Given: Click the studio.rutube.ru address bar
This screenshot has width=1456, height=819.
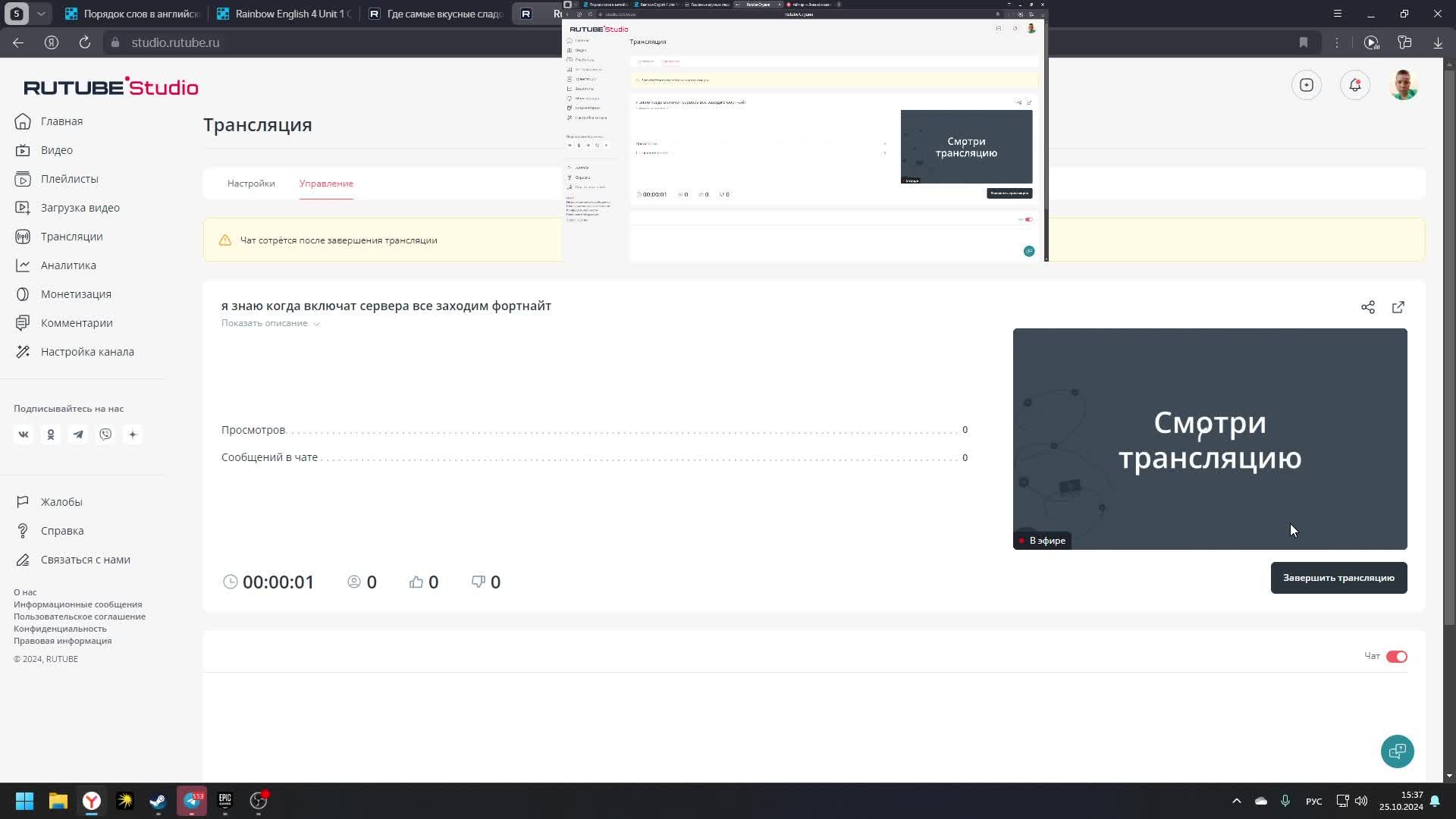Looking at the screenshot, I should [175, 42].
